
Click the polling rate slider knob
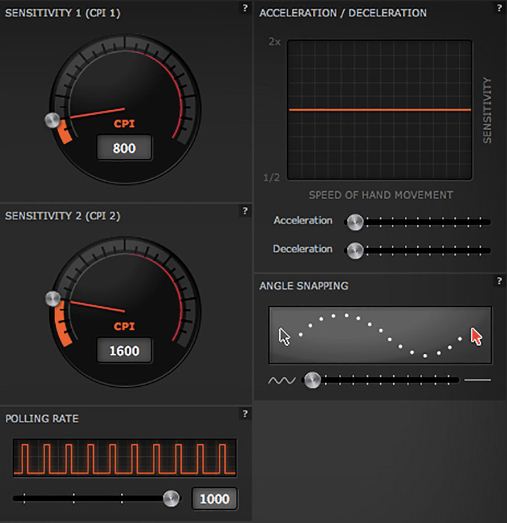point(171,498)
